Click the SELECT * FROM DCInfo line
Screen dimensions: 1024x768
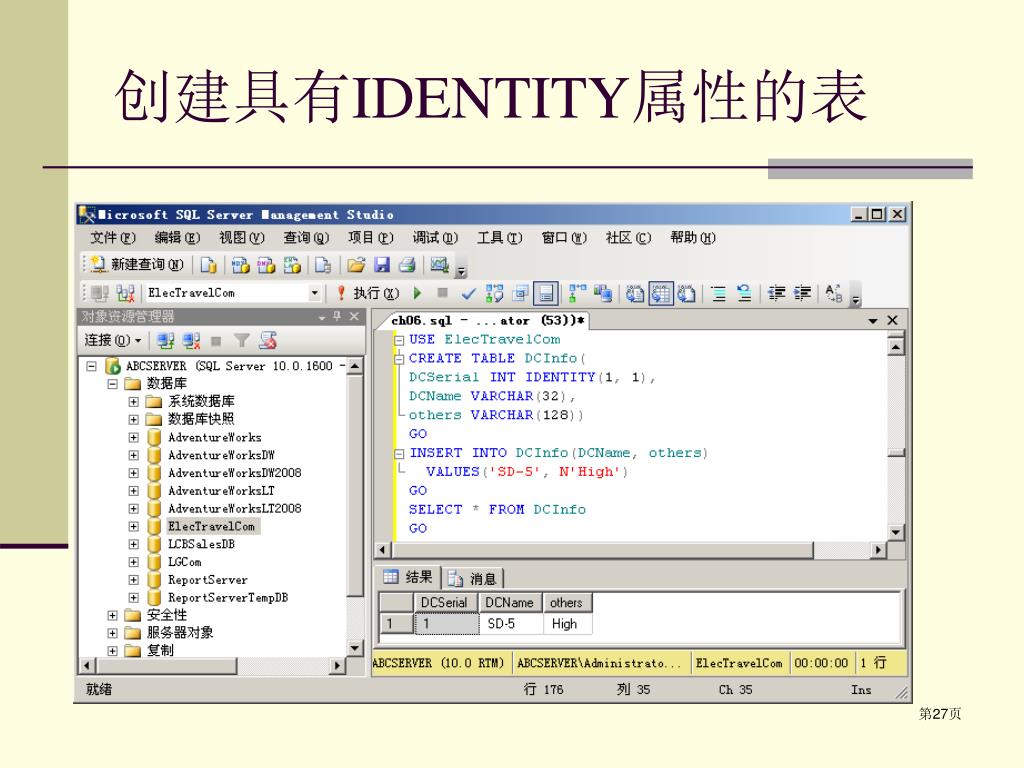click(497, 510)
